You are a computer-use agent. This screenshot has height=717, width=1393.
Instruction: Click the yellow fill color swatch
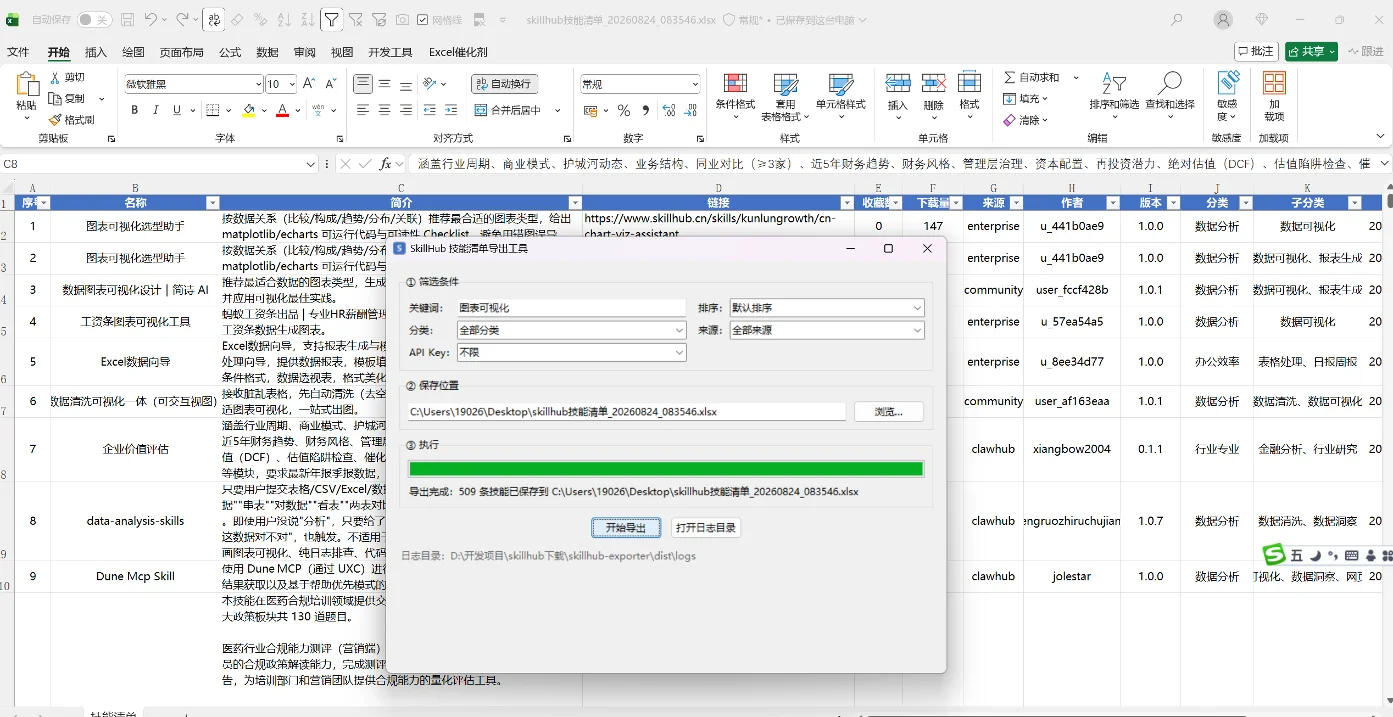(249, 111)
